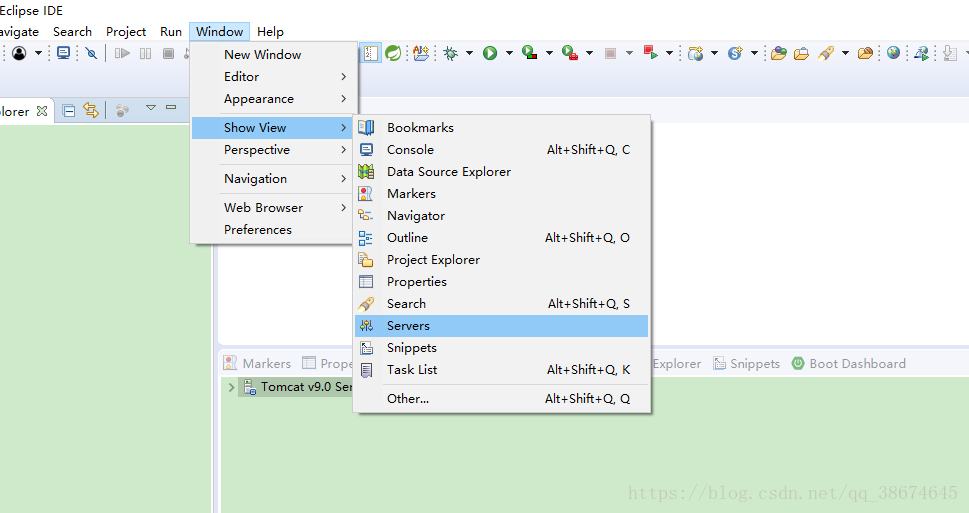Open the Search flashlight dropdown arrow
The image size is (969, 513).
(845, 53)
